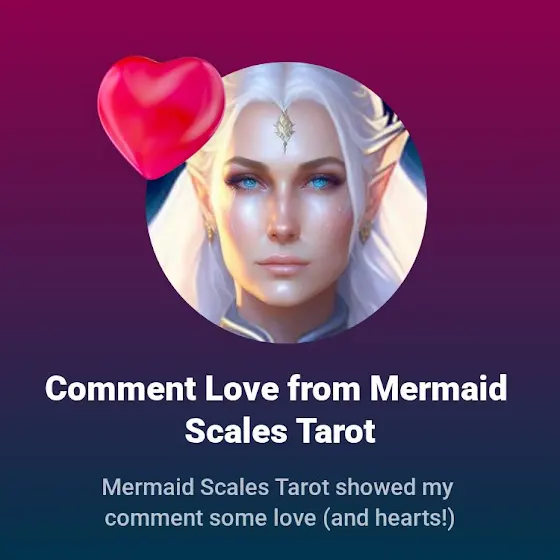560x560 pixels.
Task: Tap the gold earring on the left ear
Action: pyautogui.click(x=210, y=231)
